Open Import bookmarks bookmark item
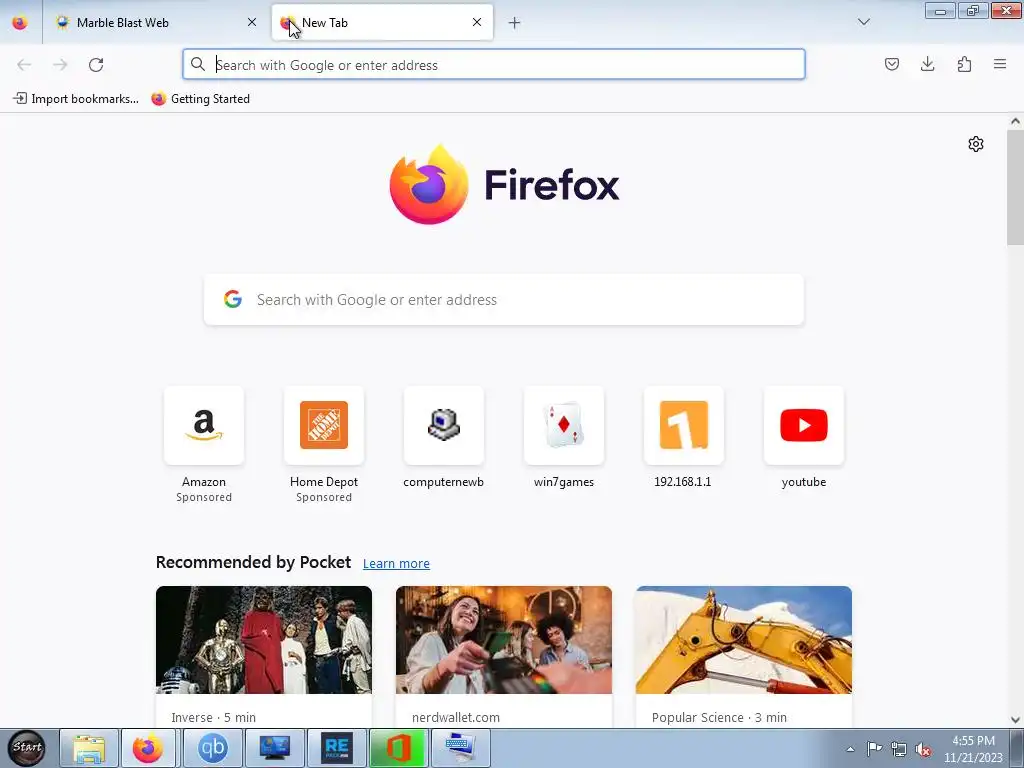 (x=76, y=99)
